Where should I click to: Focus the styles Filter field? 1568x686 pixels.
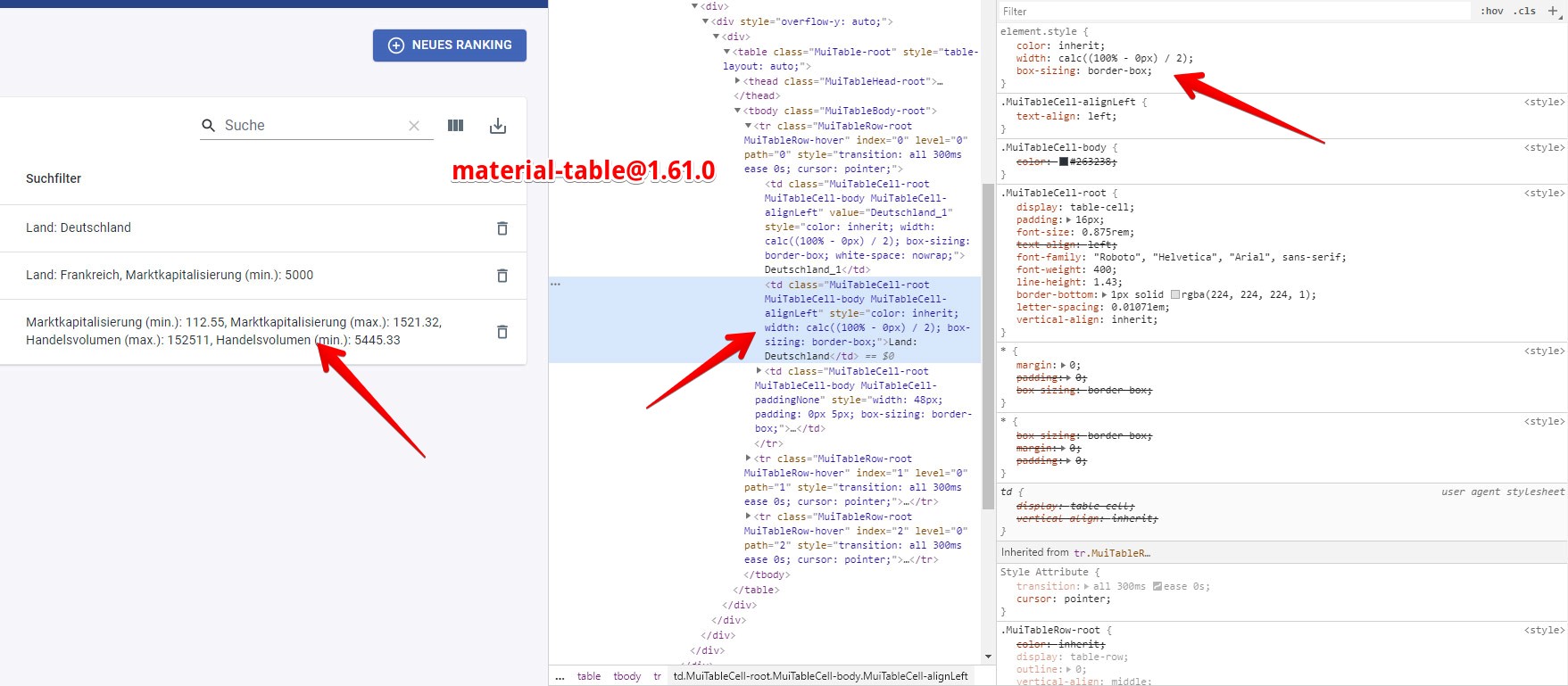[1234, 12]
